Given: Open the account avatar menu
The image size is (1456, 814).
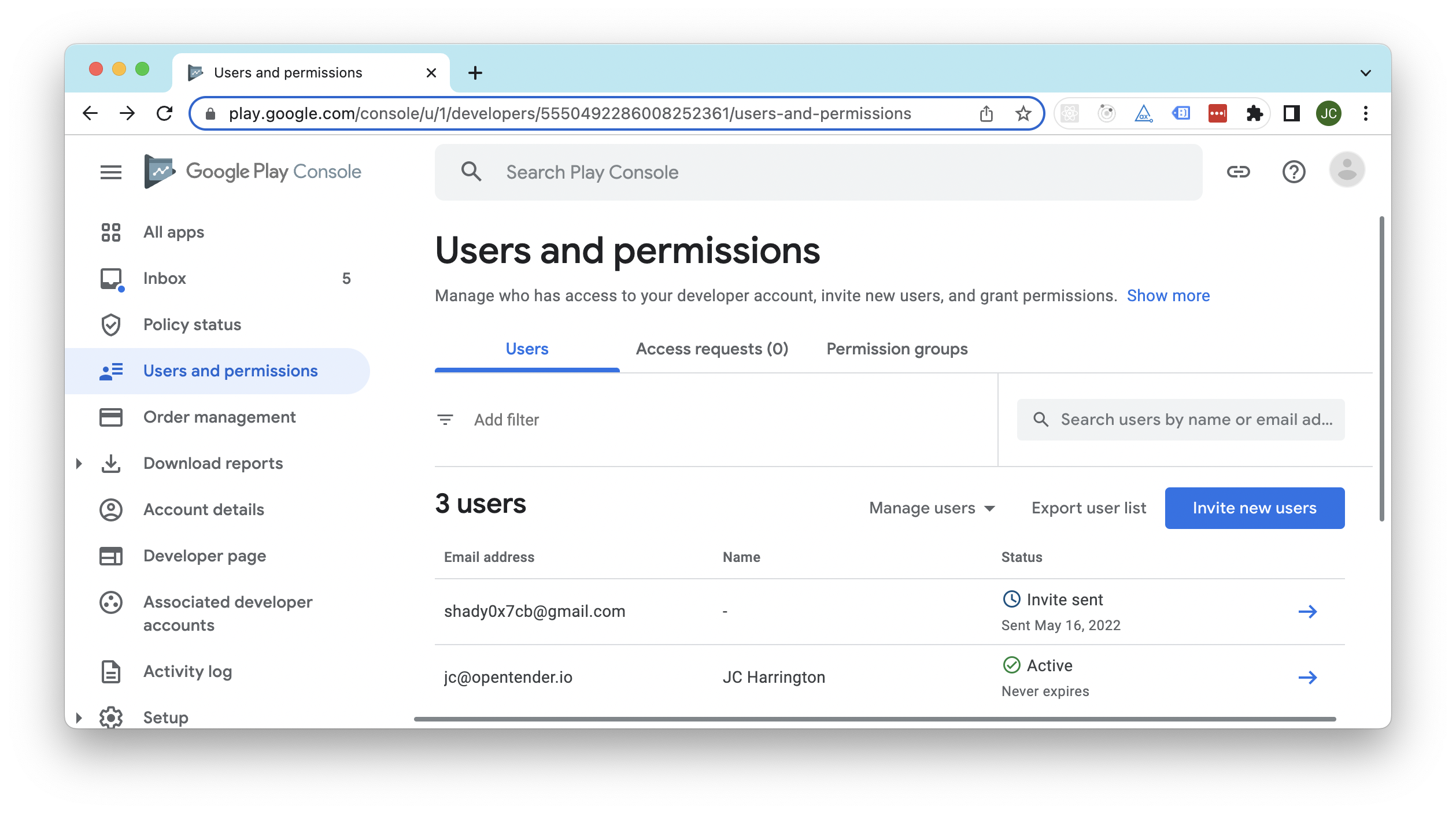Looking at the screenshot, I should point(1347,170).
